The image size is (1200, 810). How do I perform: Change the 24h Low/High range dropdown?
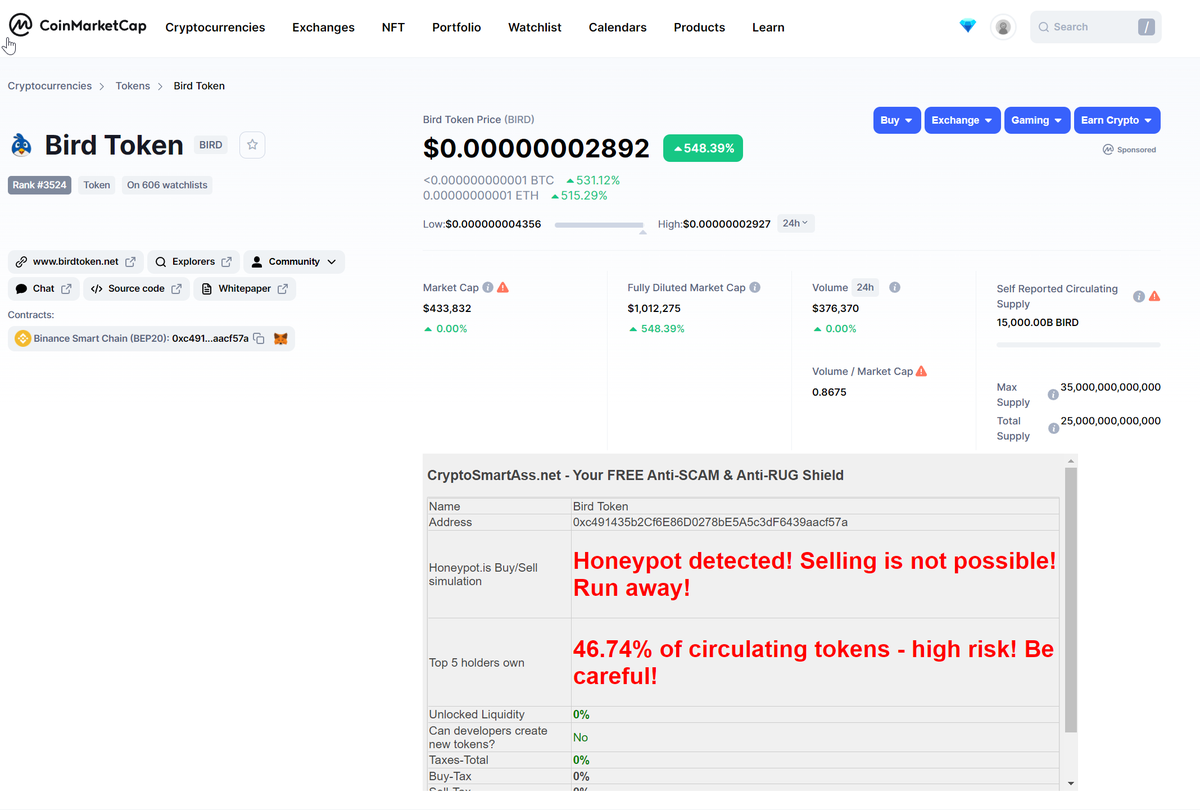click(796, 224)
